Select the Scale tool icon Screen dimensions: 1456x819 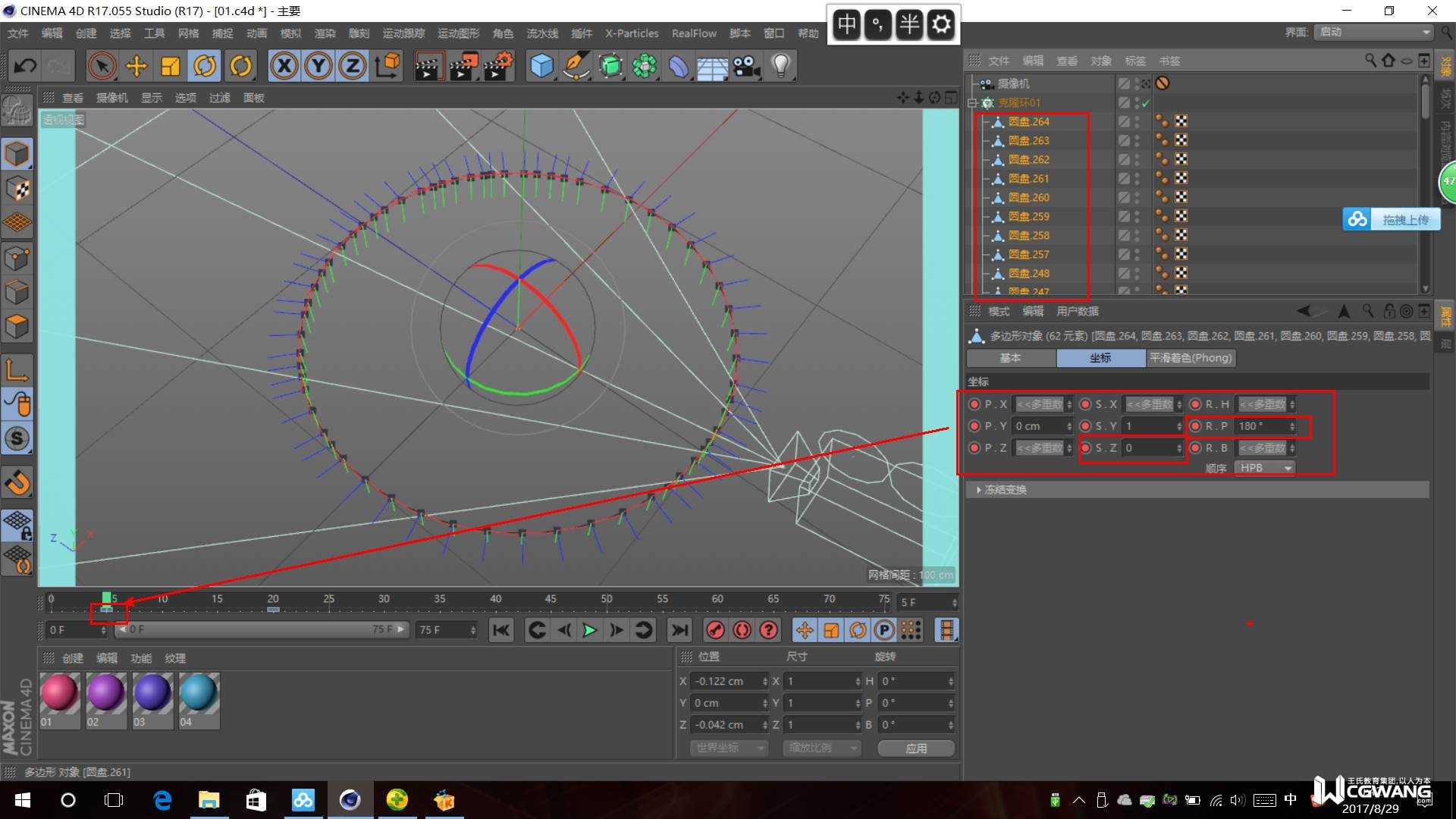tap(171, 67)
